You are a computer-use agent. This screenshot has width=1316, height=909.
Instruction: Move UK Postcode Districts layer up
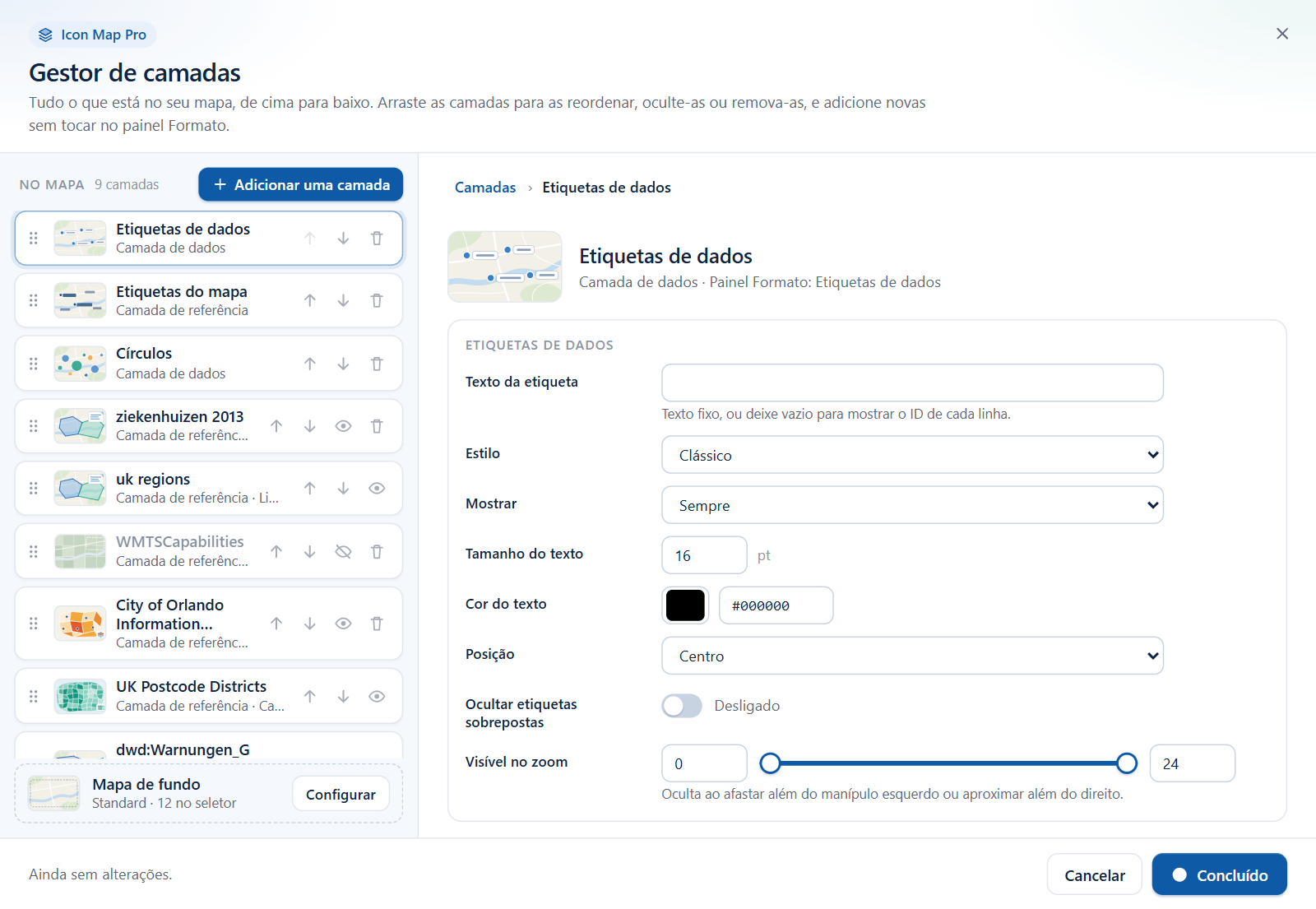(x=310, y=697)
